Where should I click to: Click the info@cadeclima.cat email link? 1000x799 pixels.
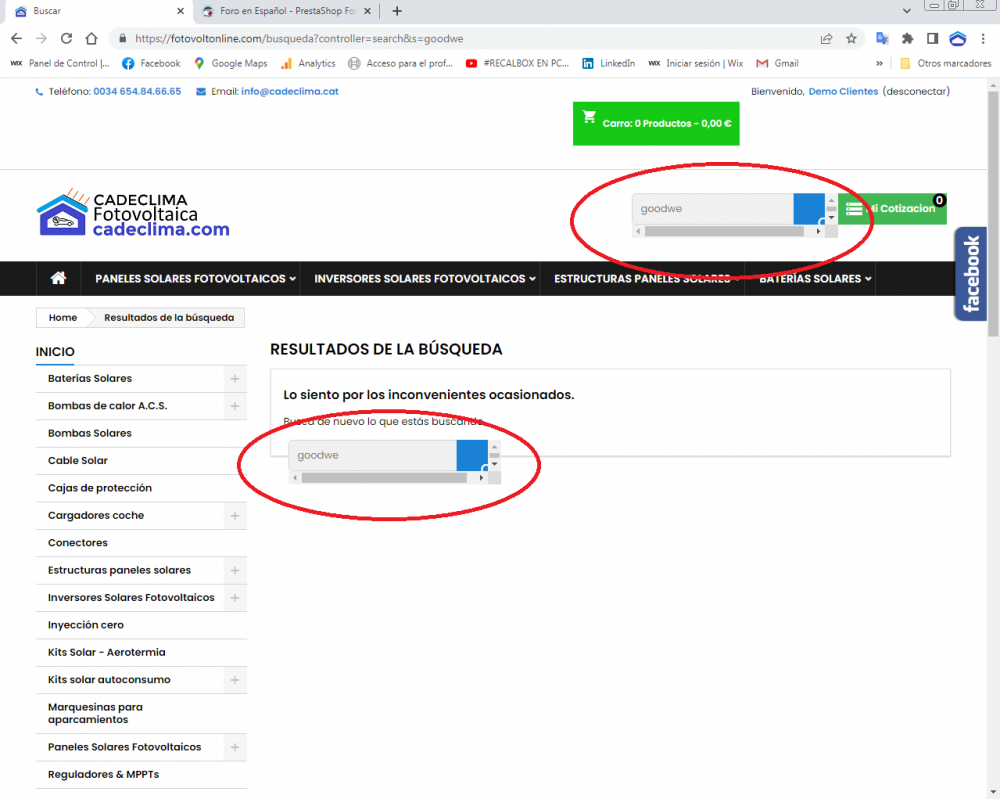[x=288, y=90]
